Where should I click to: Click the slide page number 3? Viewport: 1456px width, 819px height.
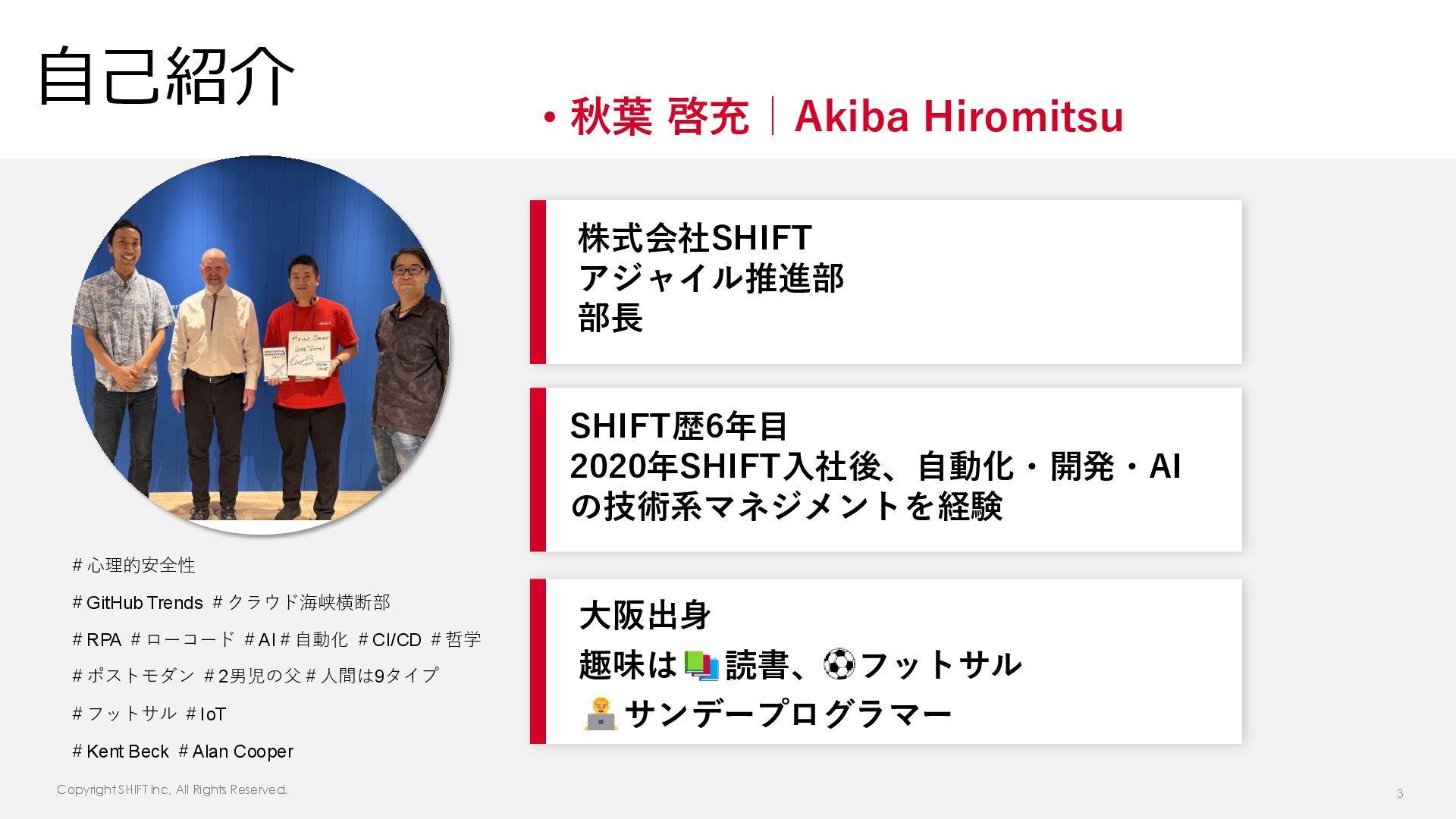pos(1400,793)
